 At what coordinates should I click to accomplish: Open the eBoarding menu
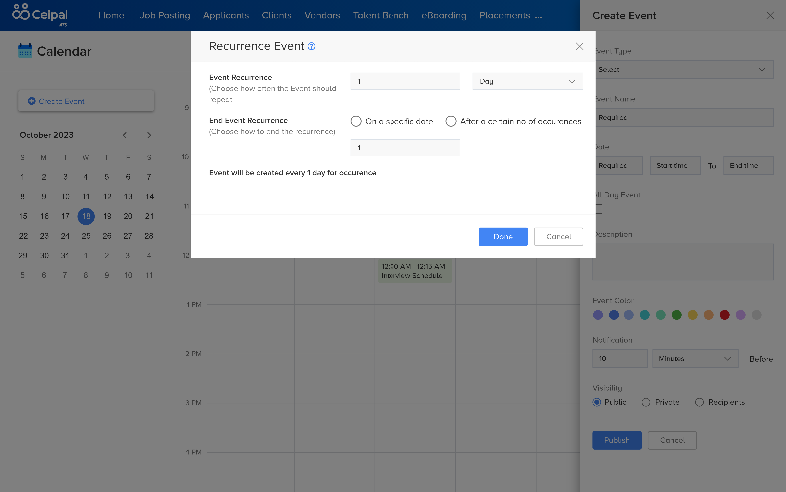tap(444, 15)
